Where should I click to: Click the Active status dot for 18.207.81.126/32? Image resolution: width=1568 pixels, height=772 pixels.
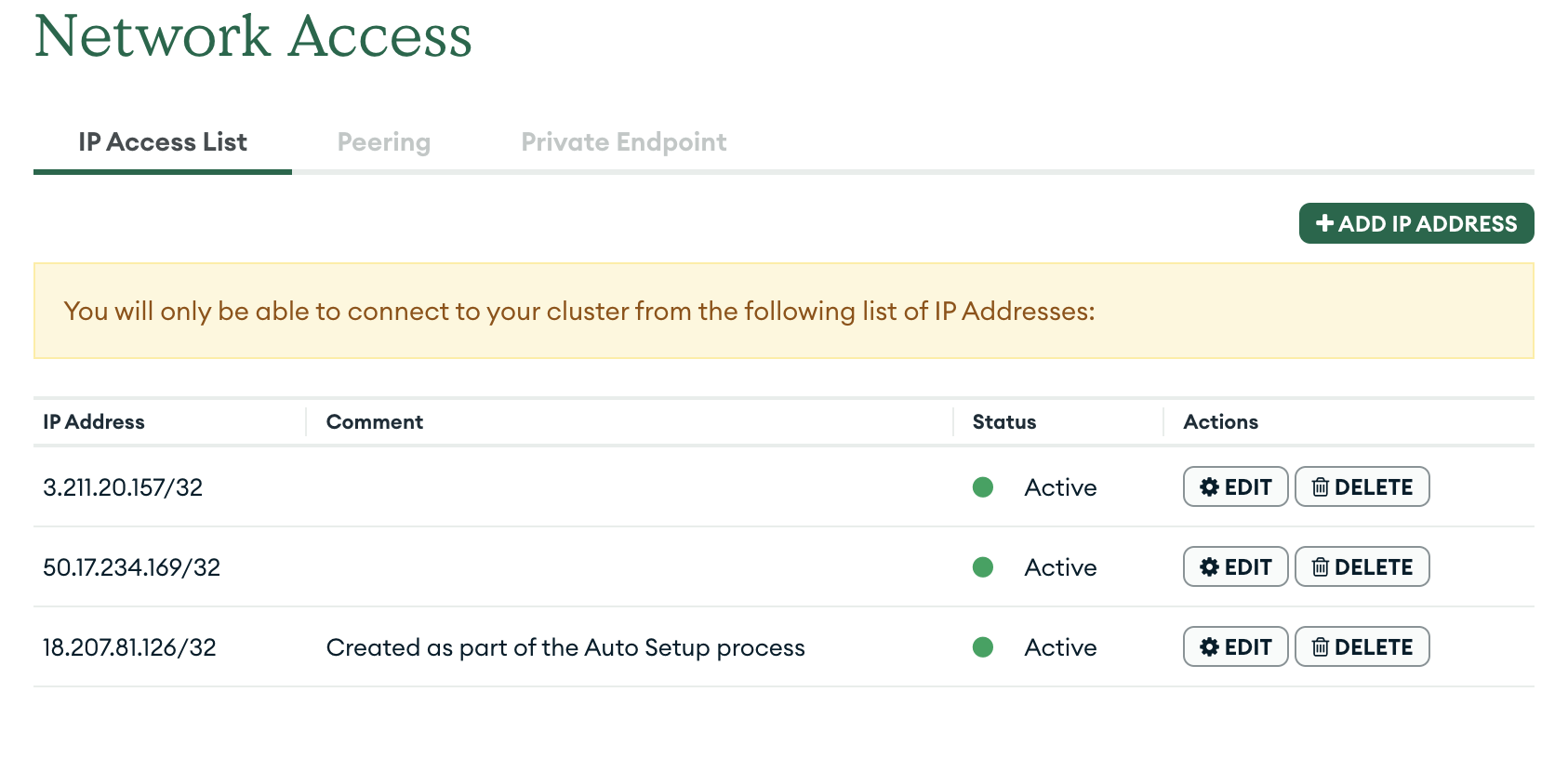pos(983,646)
